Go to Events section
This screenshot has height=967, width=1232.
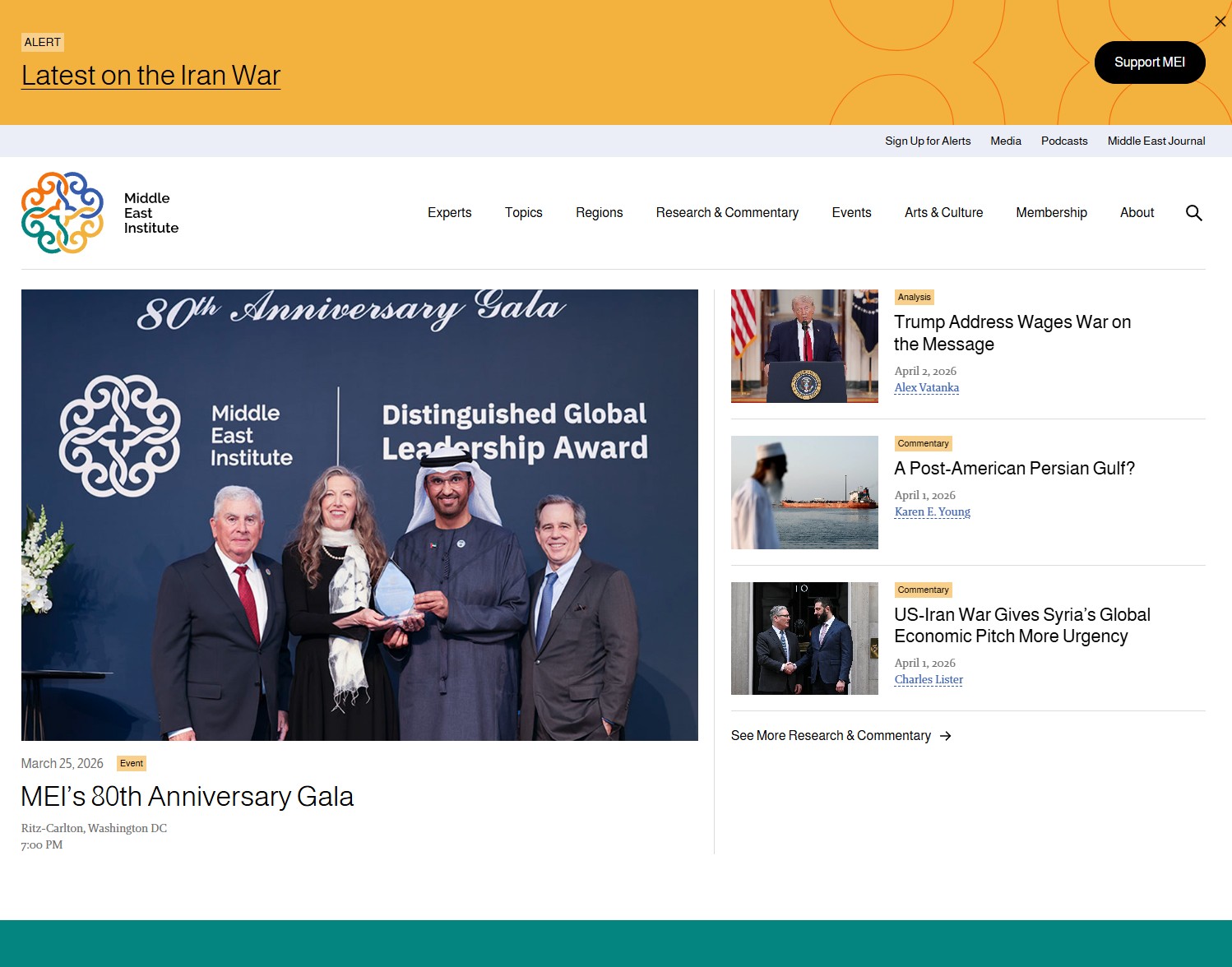(850, 213)
